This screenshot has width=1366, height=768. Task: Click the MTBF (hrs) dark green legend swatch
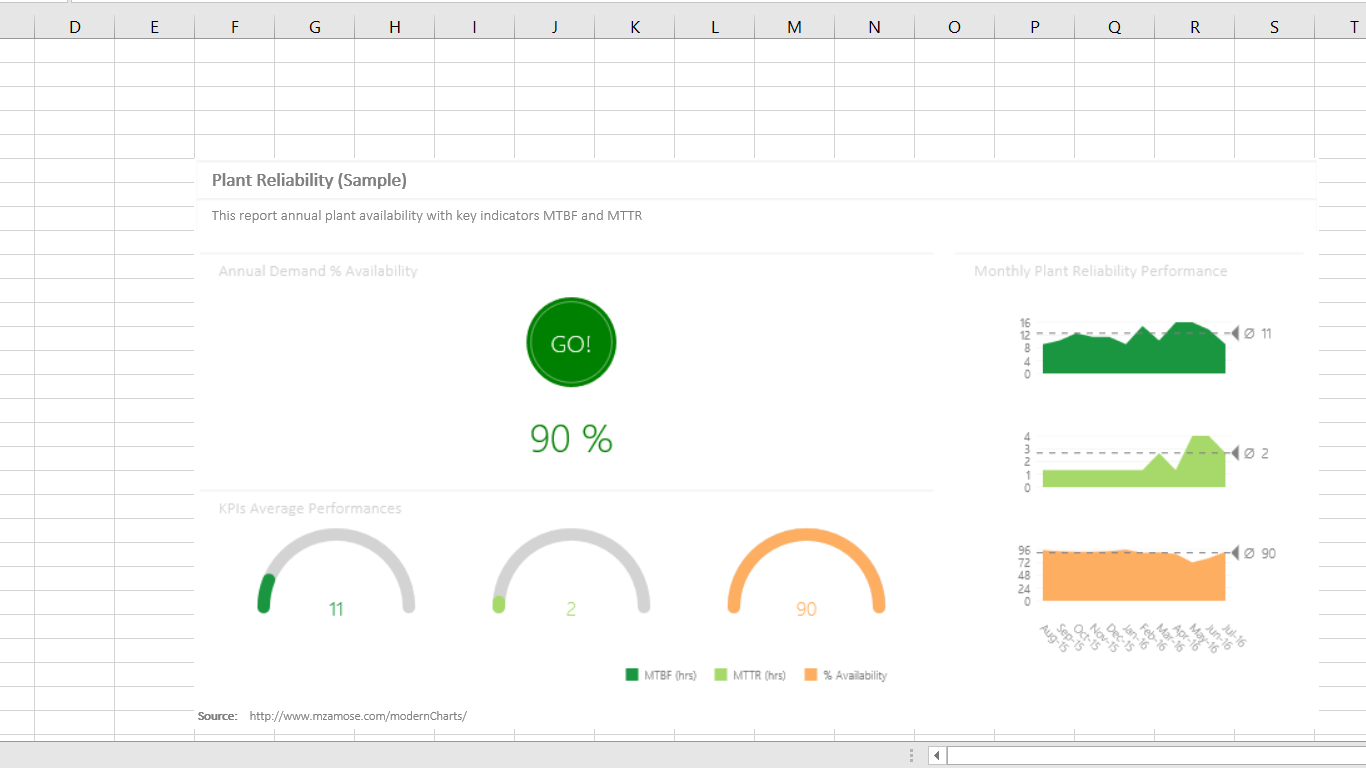[x=632, y=675]
